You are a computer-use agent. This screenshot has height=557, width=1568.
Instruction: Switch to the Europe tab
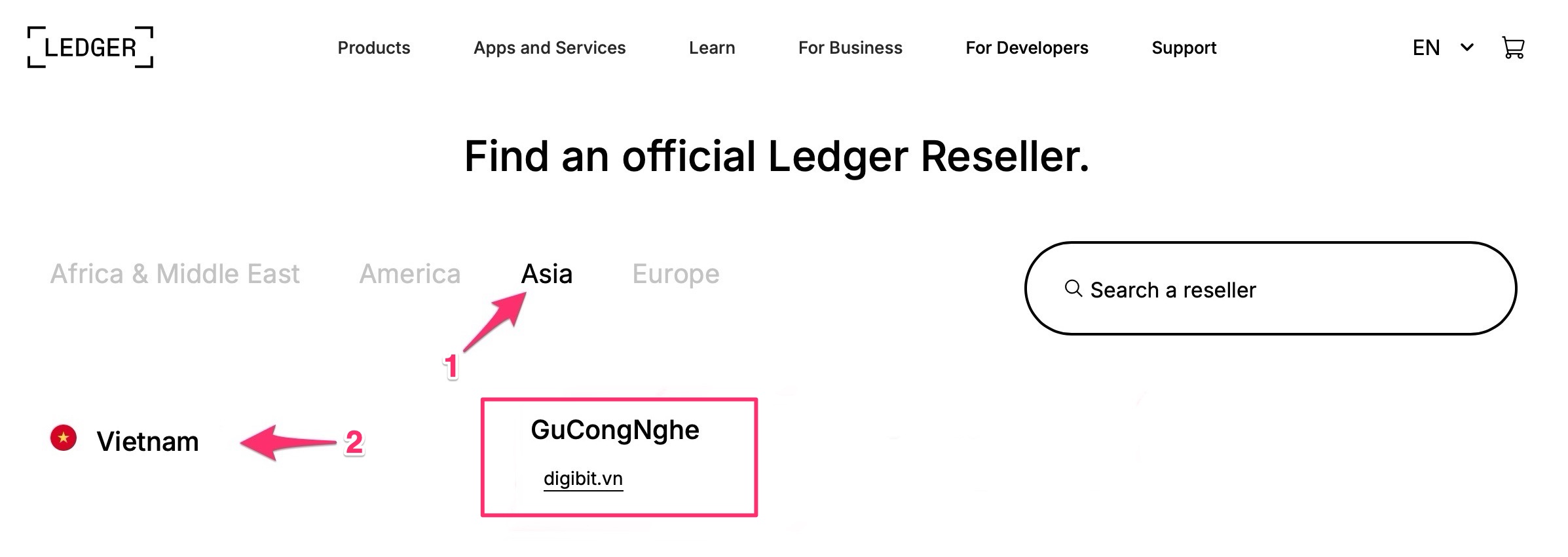676,275
